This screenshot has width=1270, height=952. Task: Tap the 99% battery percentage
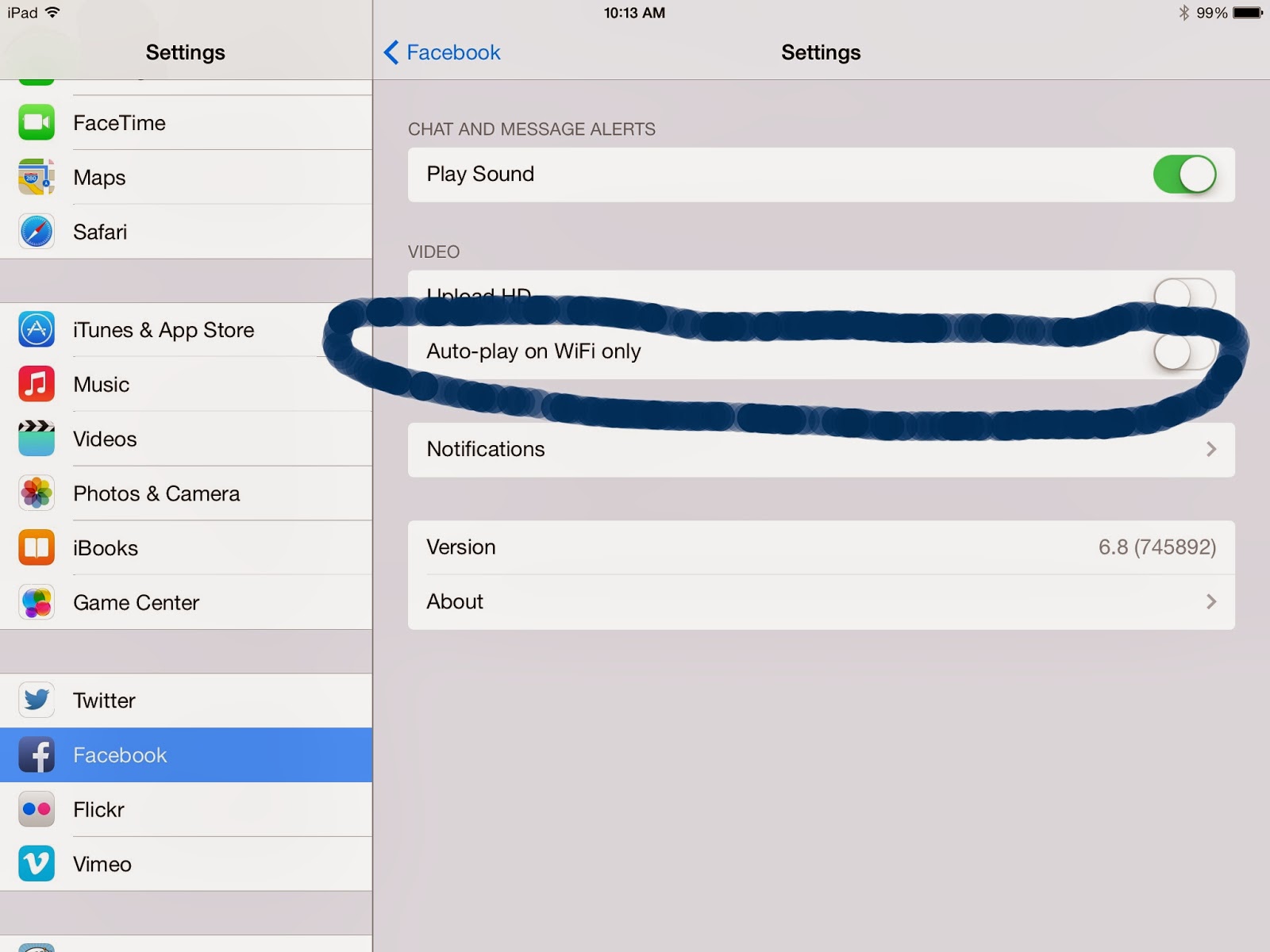[1212, 13]
